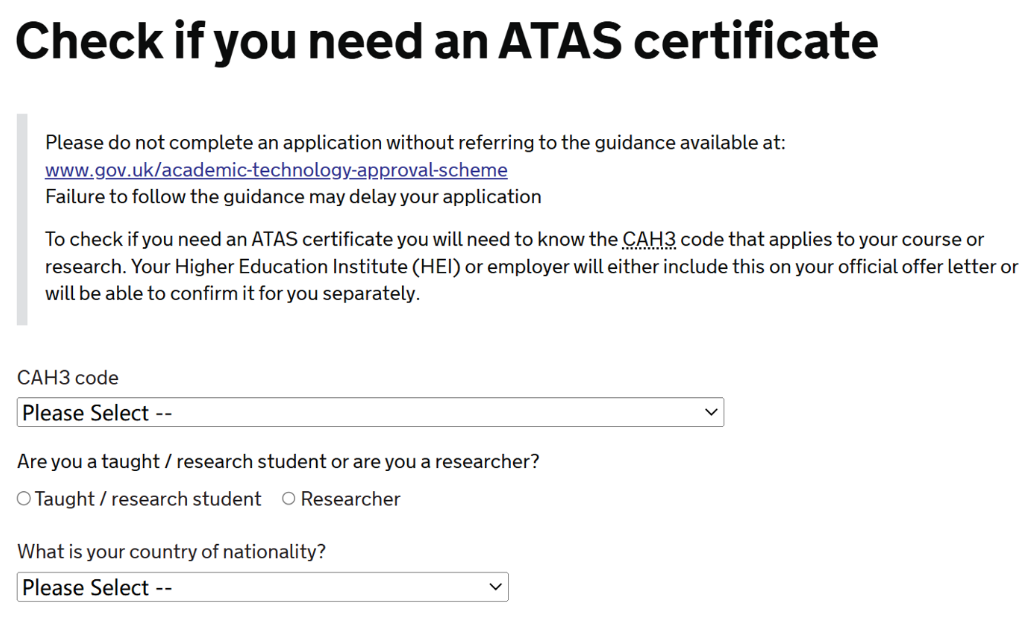
Task: Click the "What is your country of nationality?" label
Action: pyautogui.click(x=172, y=551)
